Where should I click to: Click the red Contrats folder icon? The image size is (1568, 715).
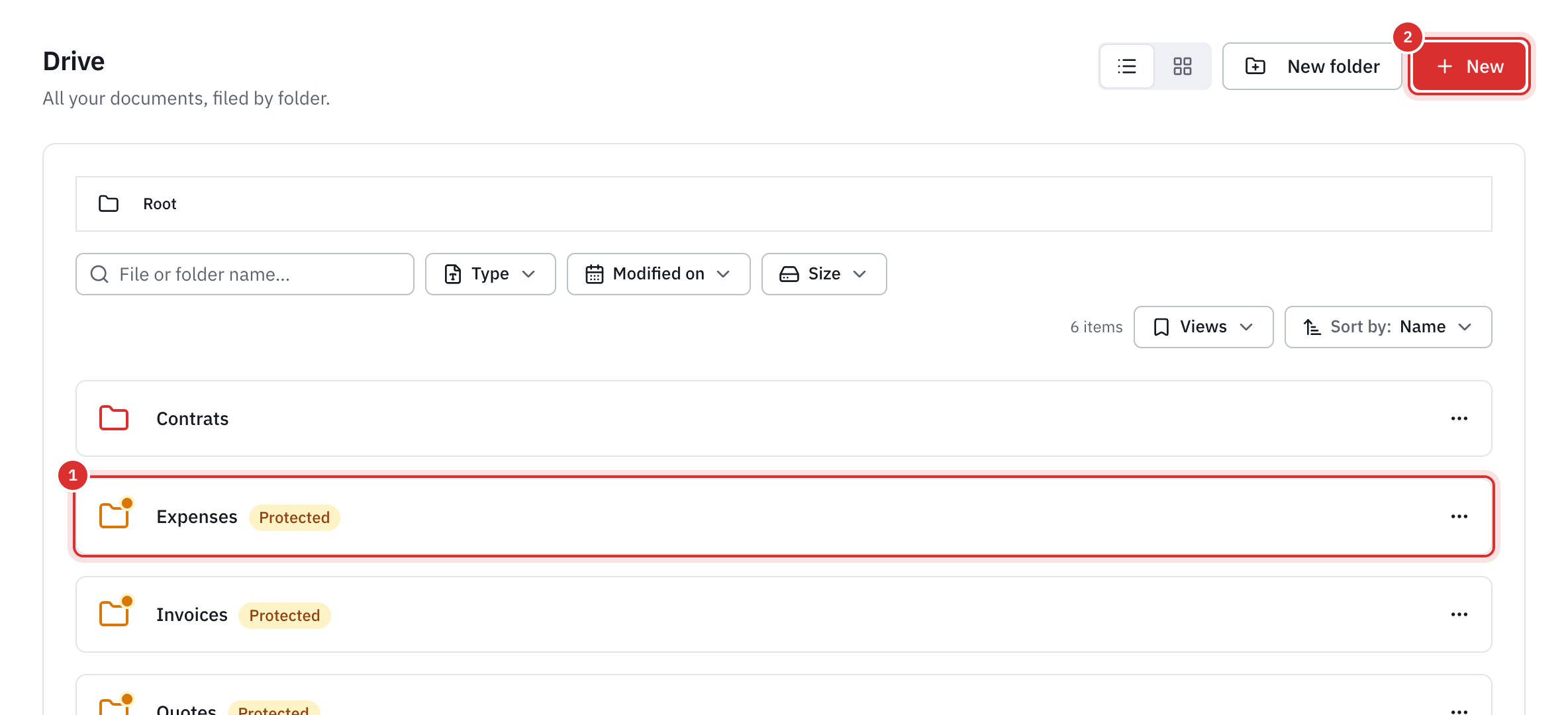pos(114,418)
